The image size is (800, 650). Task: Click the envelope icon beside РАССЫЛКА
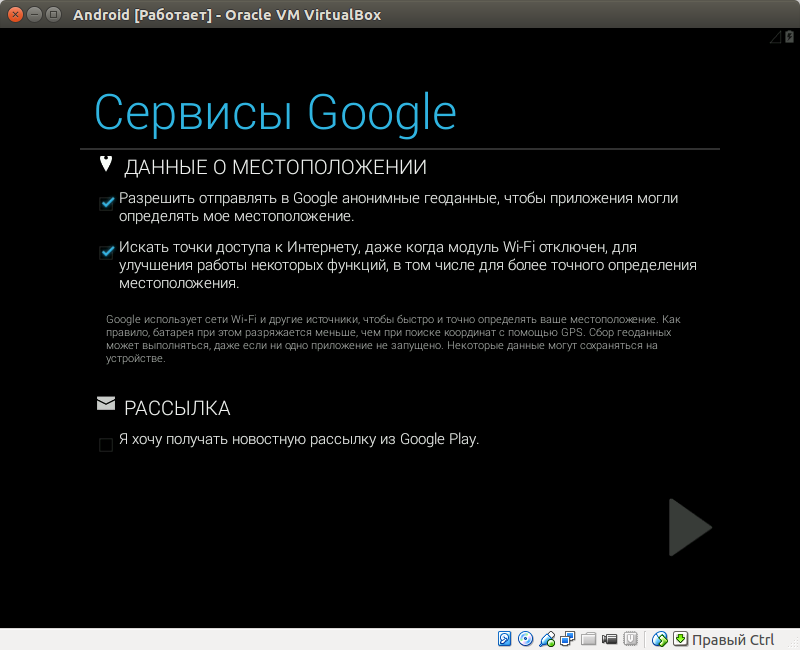tap(106, 403)
